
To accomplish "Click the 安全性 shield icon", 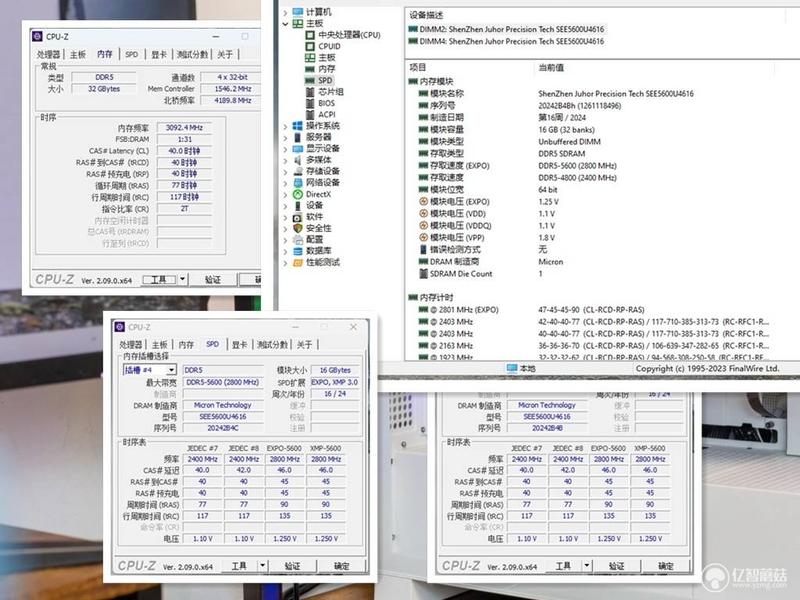I will 298,228.
